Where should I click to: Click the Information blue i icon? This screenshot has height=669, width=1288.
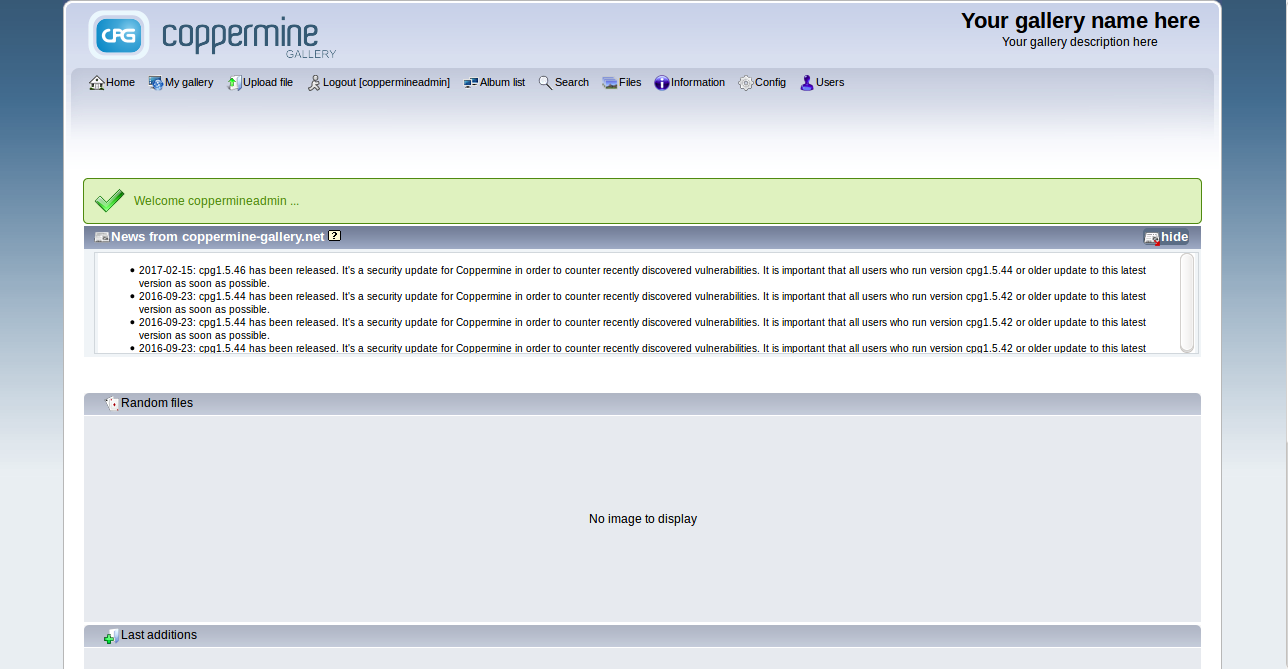pos(662,83)
